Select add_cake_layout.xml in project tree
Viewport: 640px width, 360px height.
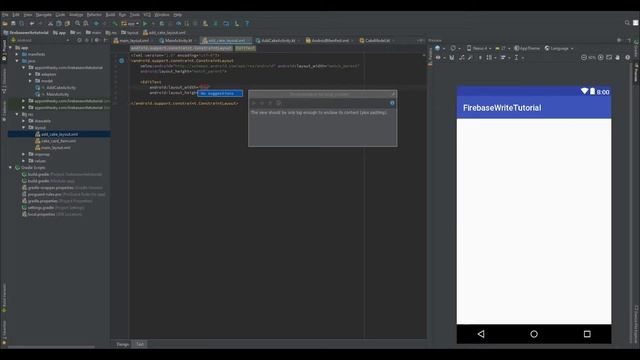point(59,134)
